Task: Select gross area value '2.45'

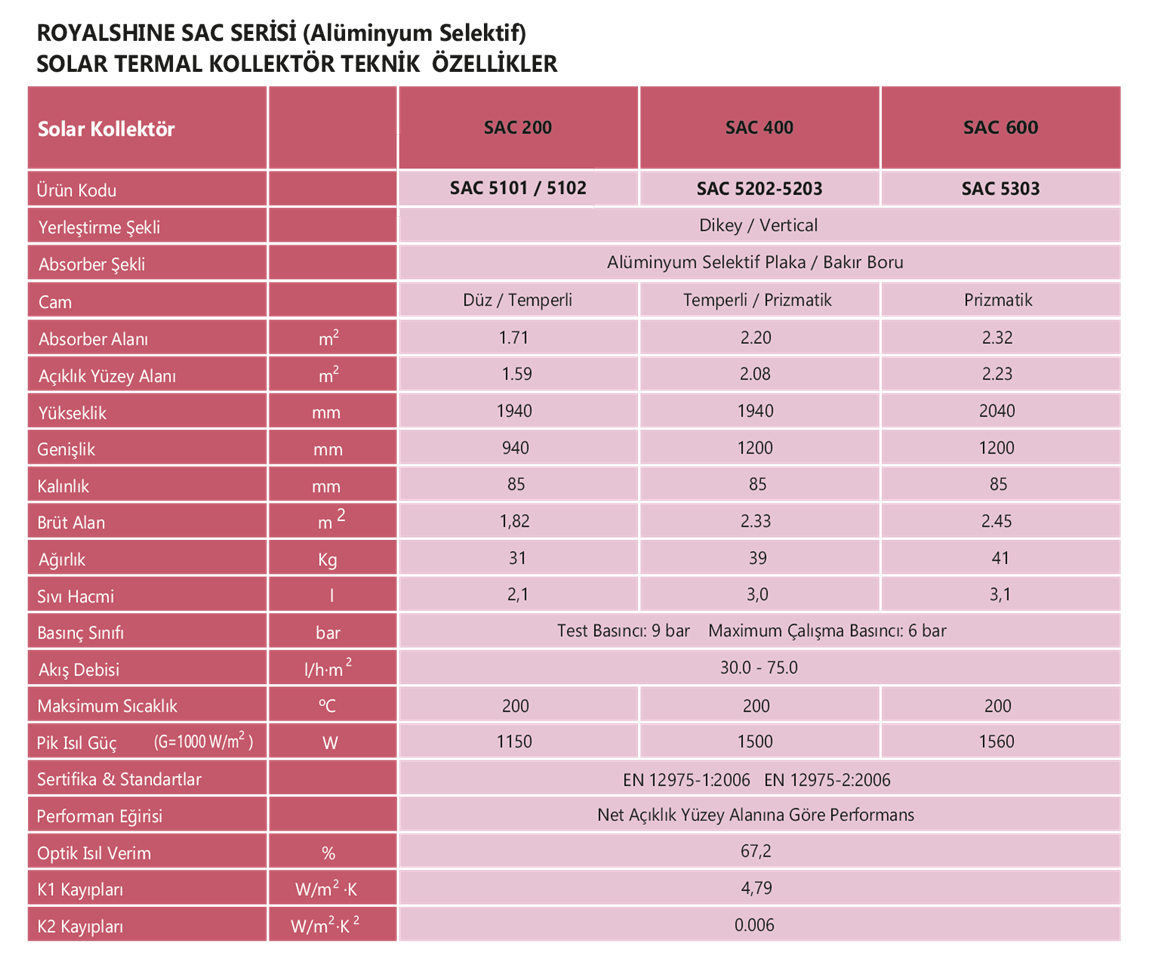Action: (x=997, y=522)
